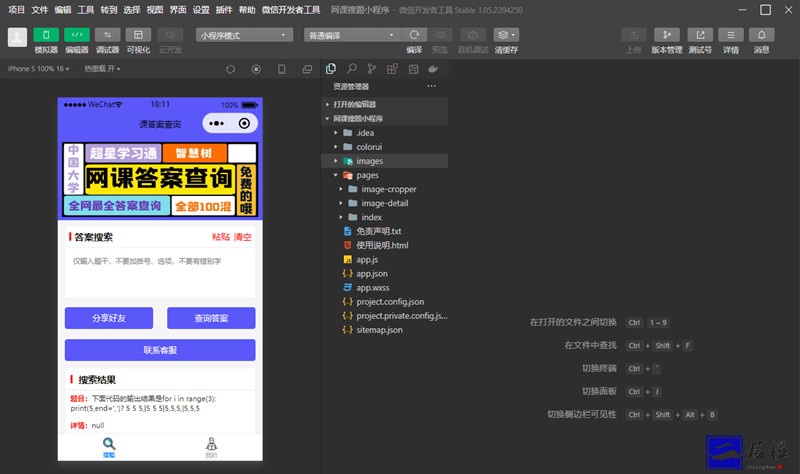Expand the images folder
This screenshot has width=800, height=474.
[x=385, y=161]
